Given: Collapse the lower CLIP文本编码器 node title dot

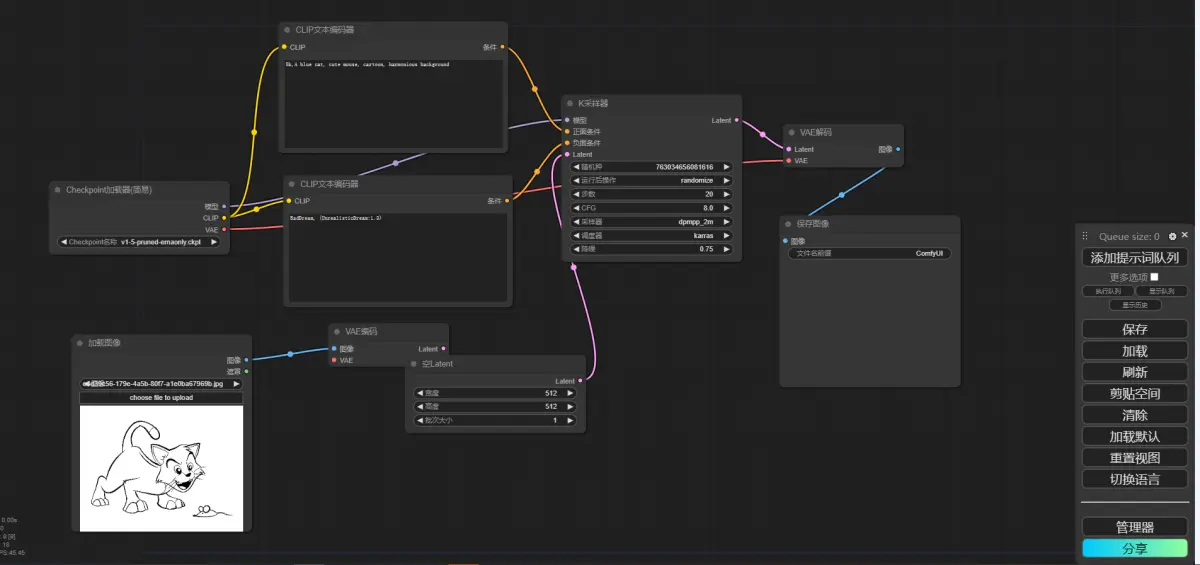Looking at the screenshot, I should [292, 184].
